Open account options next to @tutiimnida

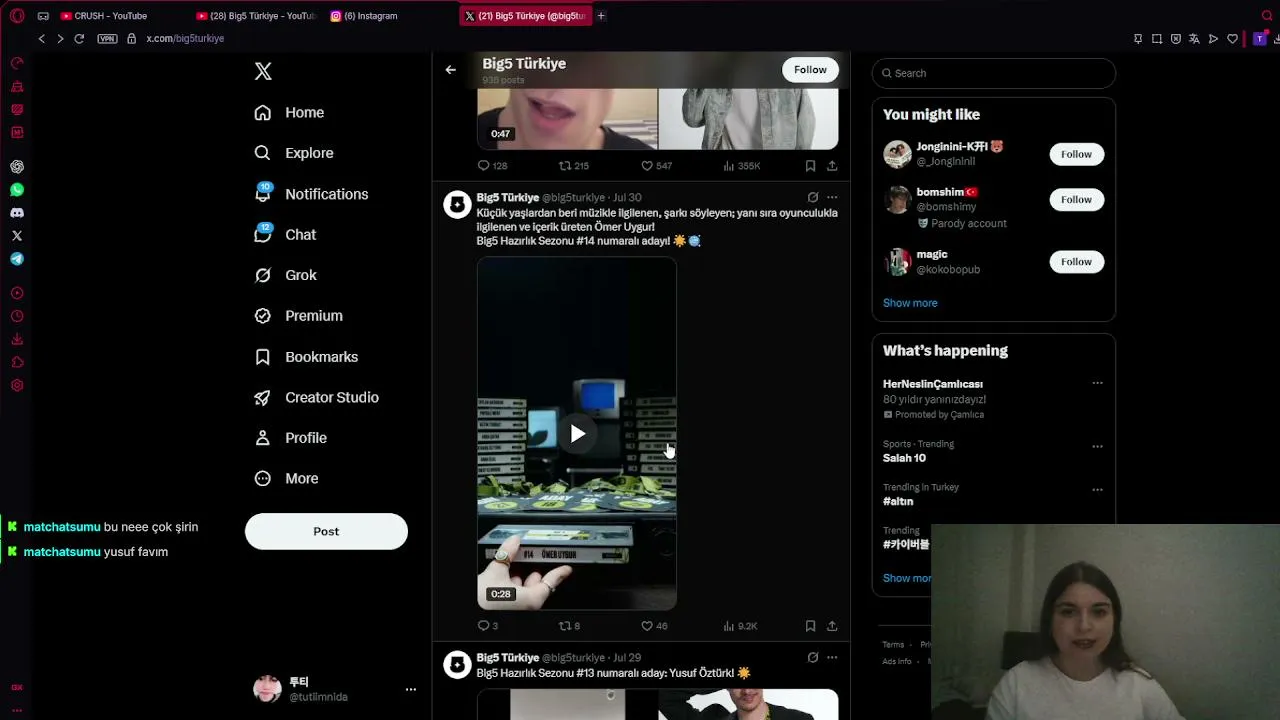[410, 689]
